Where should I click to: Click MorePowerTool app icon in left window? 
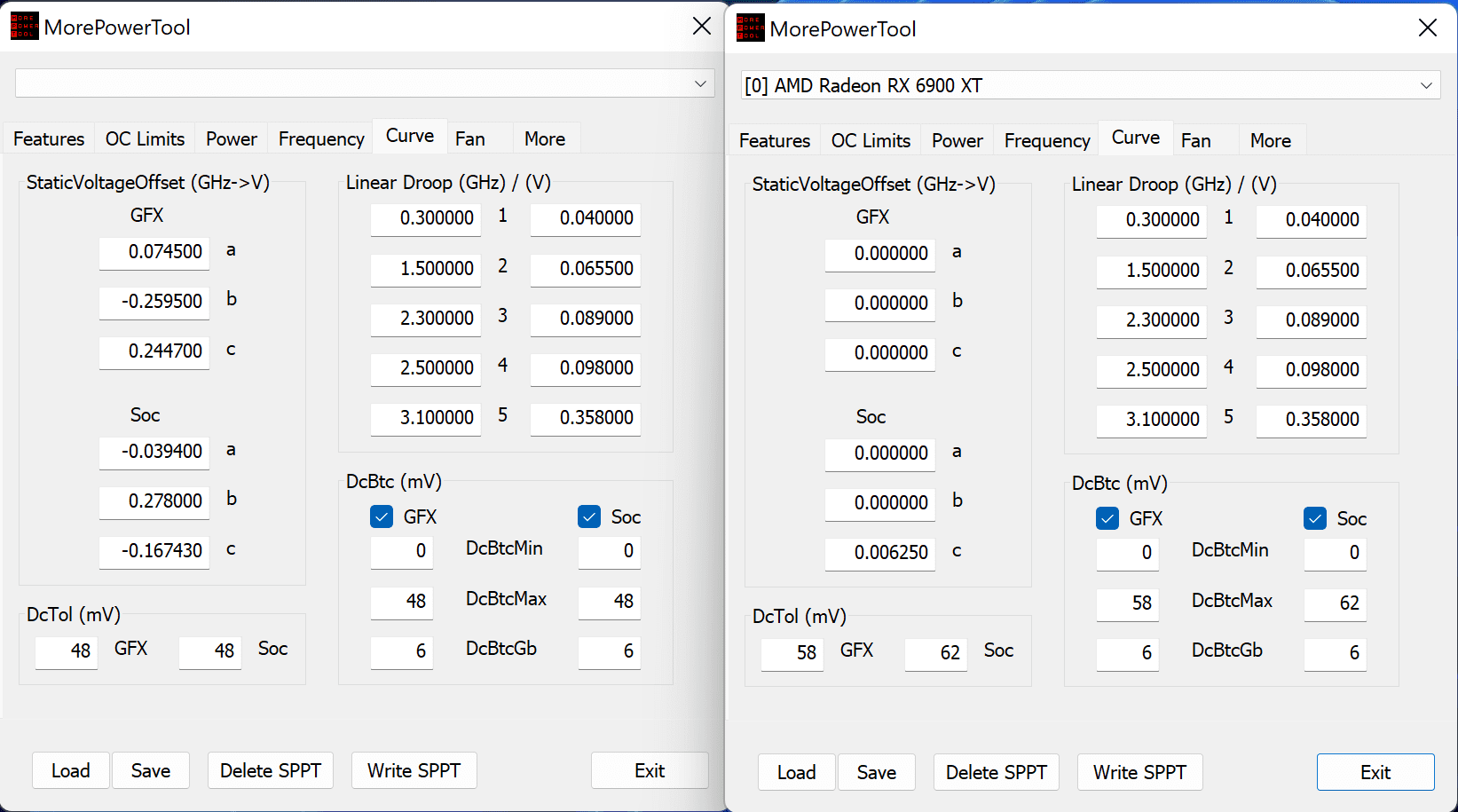tap(24, 27)
